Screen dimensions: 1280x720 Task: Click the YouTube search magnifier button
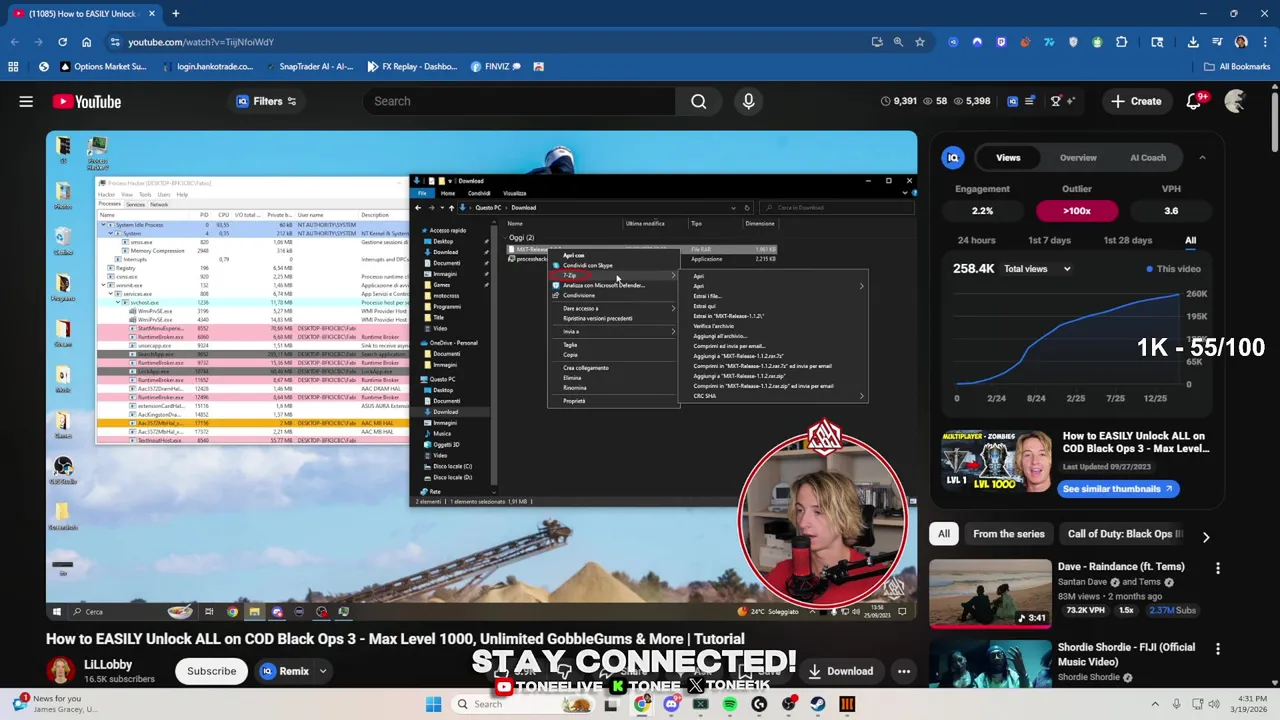coord(698,101)
